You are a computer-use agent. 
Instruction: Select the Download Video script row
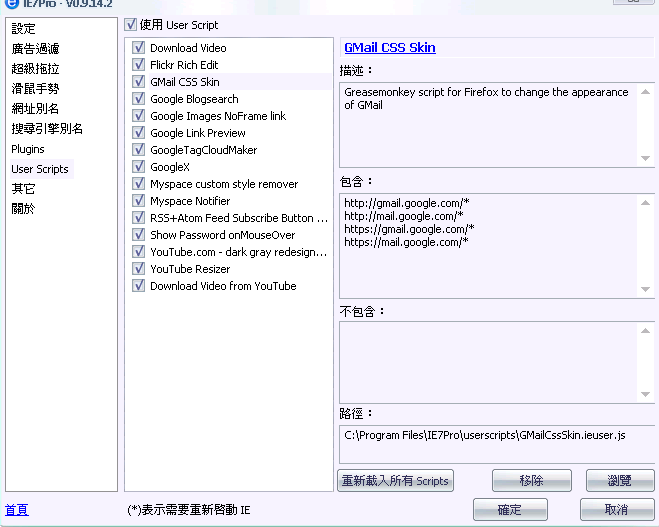tap(188, 48)
